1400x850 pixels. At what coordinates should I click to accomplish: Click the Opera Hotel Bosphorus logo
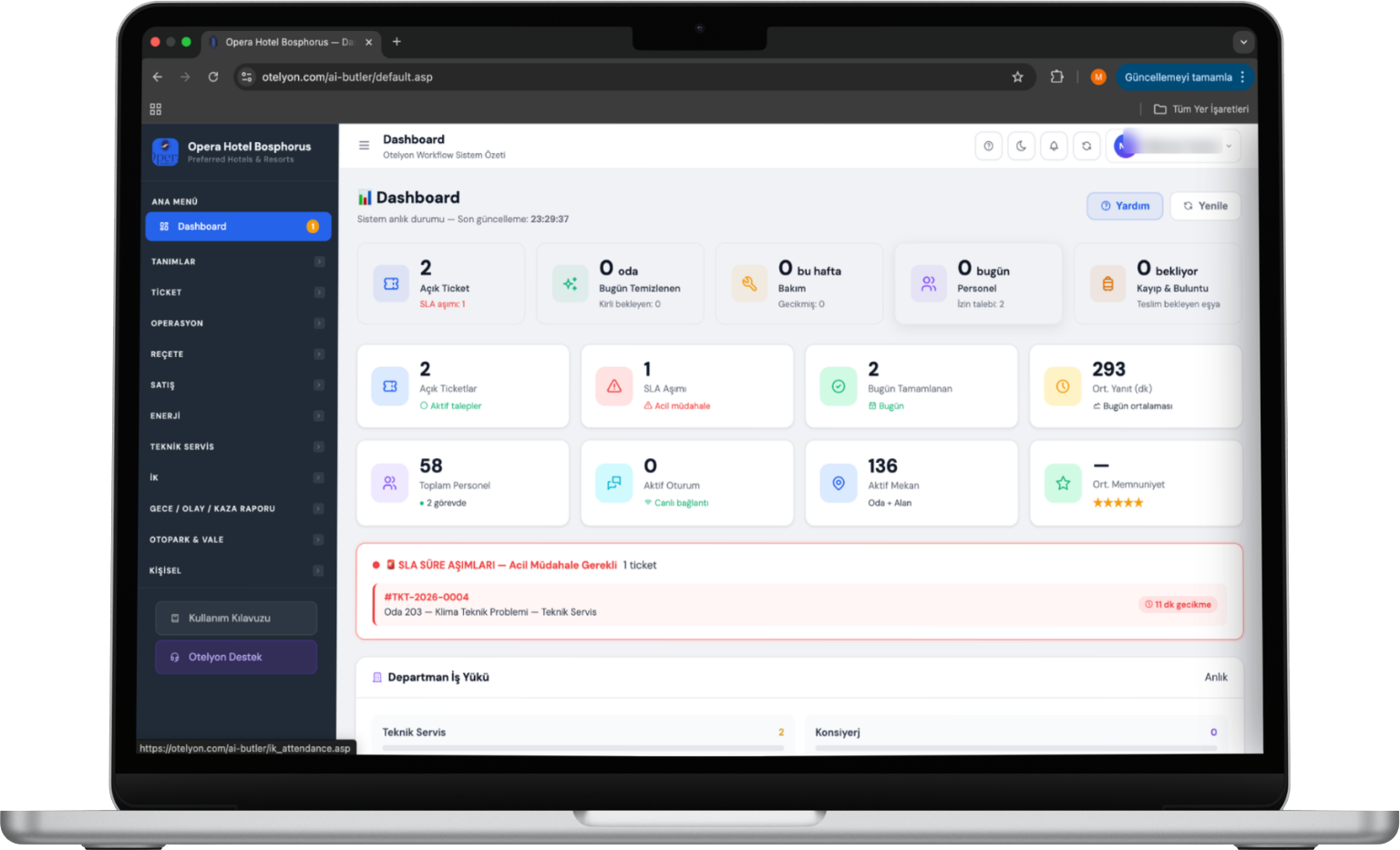[165, 152]
